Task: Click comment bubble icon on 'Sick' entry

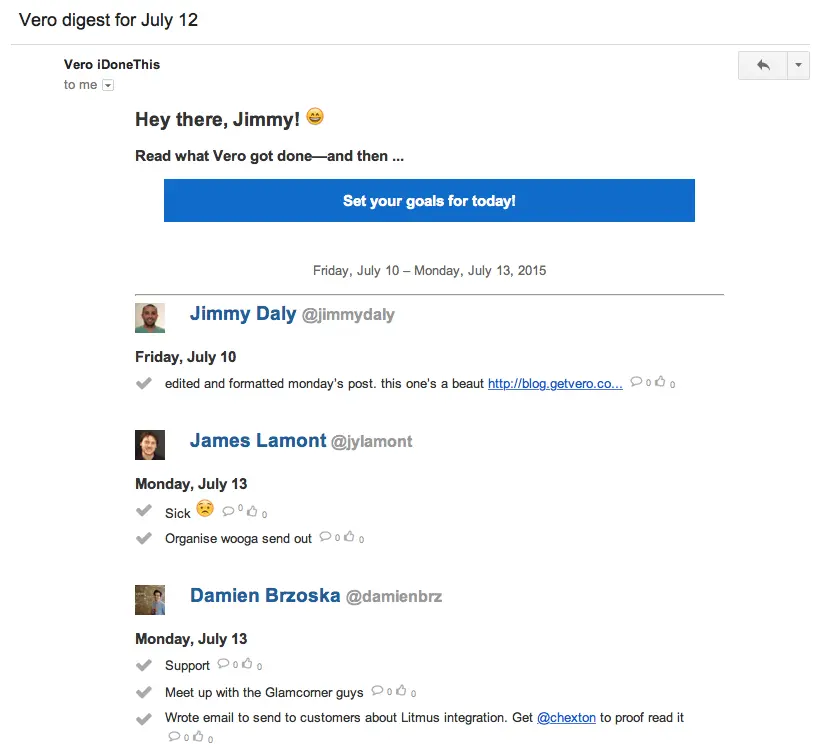Action: (228, 511)
